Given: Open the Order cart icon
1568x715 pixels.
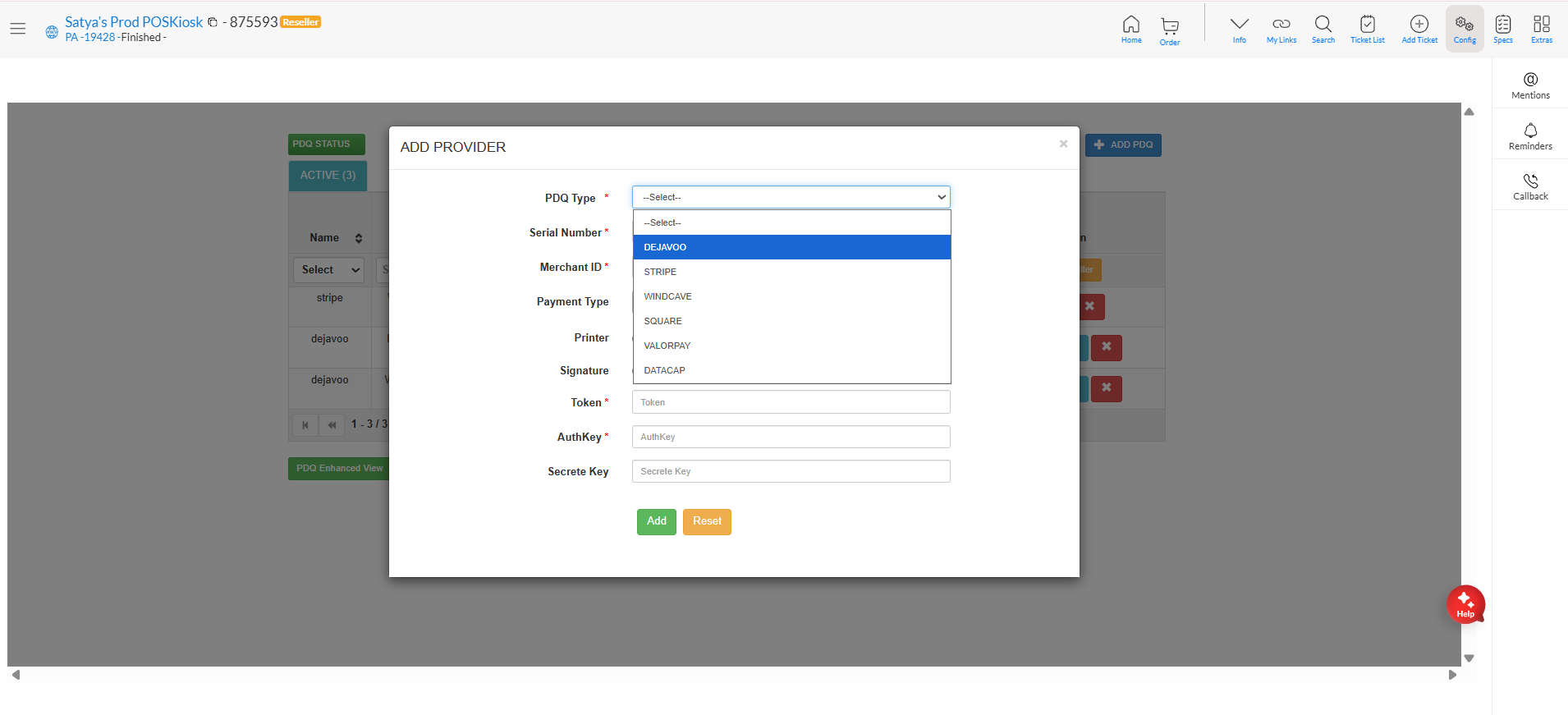Looking at the screenshot, I should 1170,30.
